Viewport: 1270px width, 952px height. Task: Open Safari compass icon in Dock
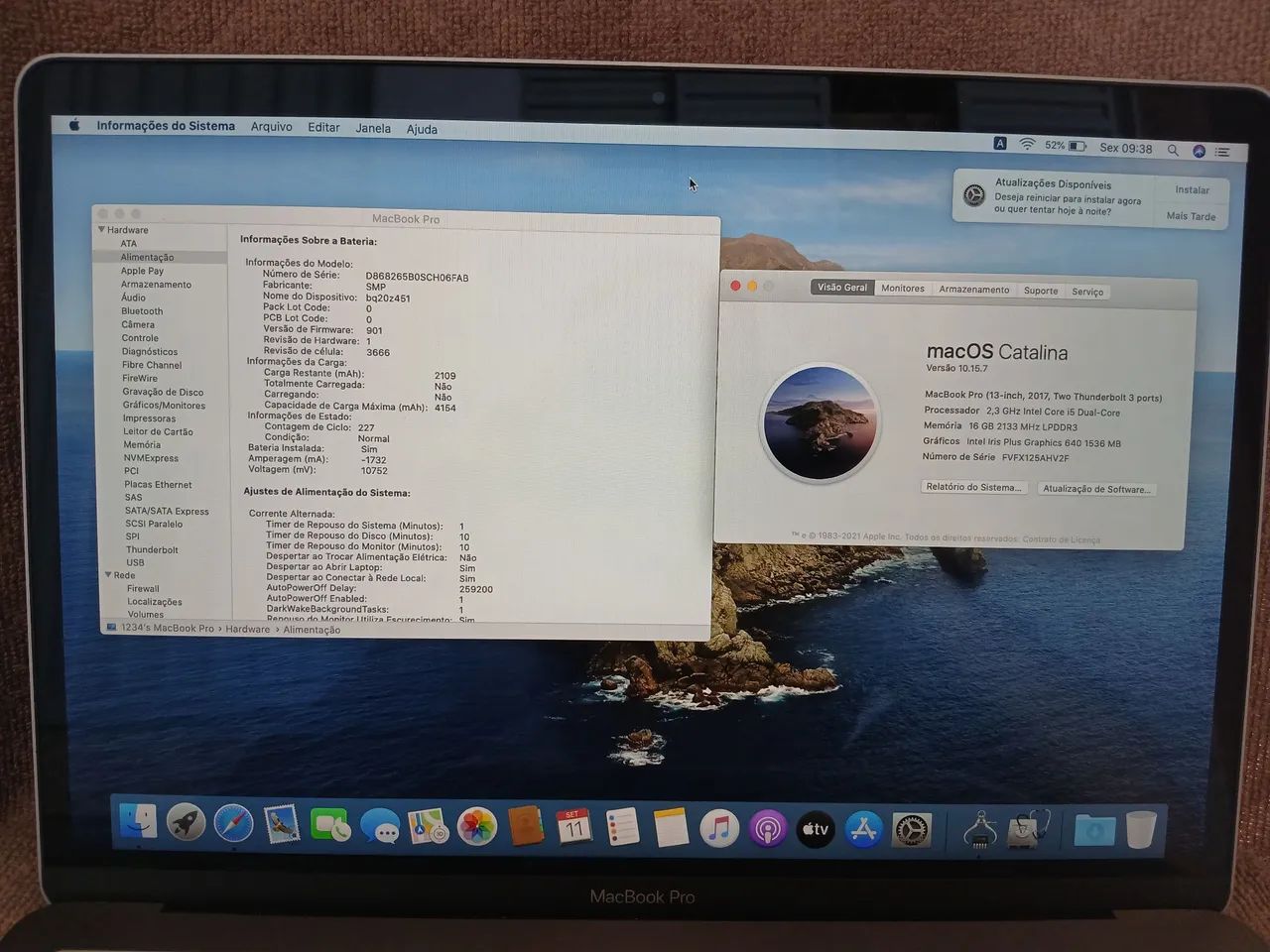(x=233, y=824)
